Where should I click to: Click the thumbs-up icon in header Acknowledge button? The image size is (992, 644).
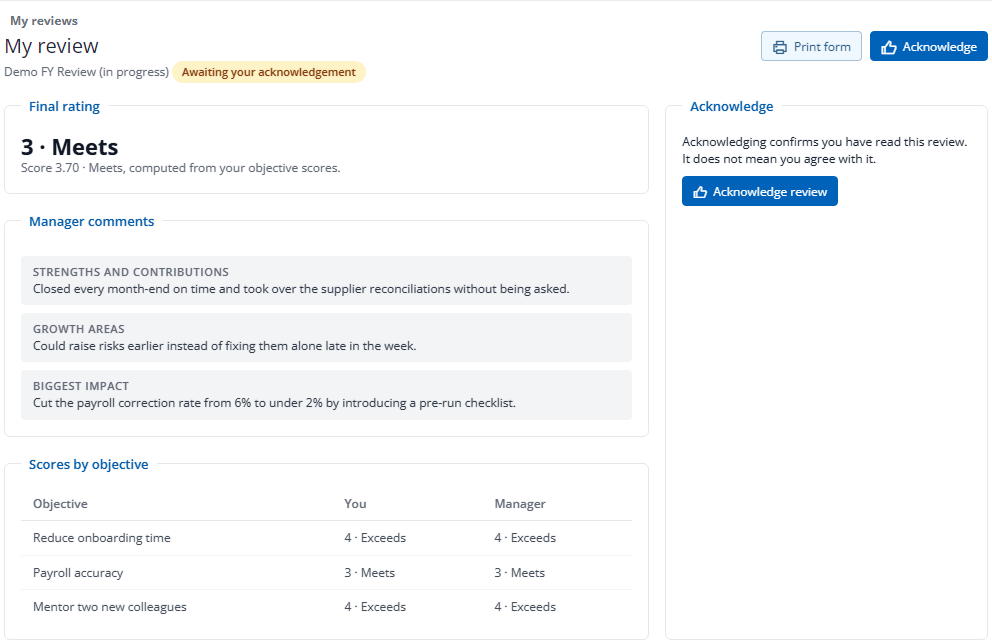point(889,47)
